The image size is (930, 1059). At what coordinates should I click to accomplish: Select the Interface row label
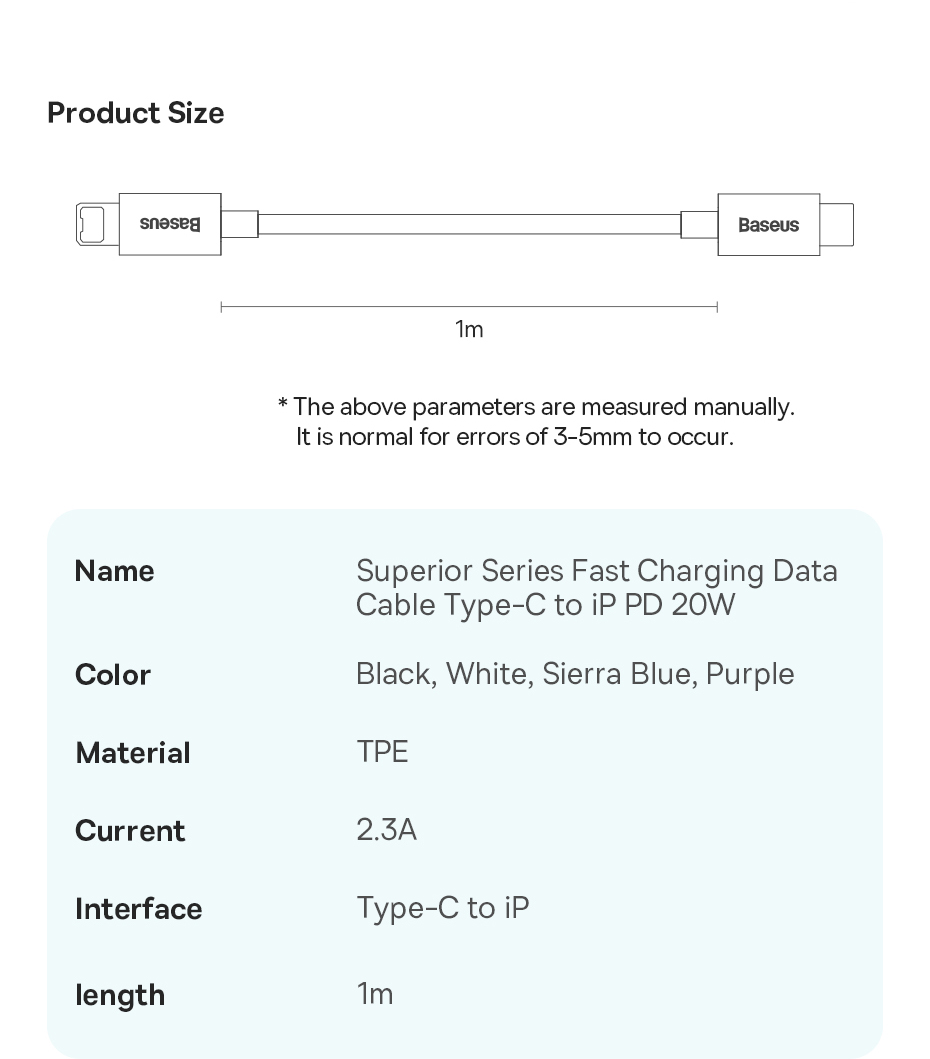click(138, 909)
